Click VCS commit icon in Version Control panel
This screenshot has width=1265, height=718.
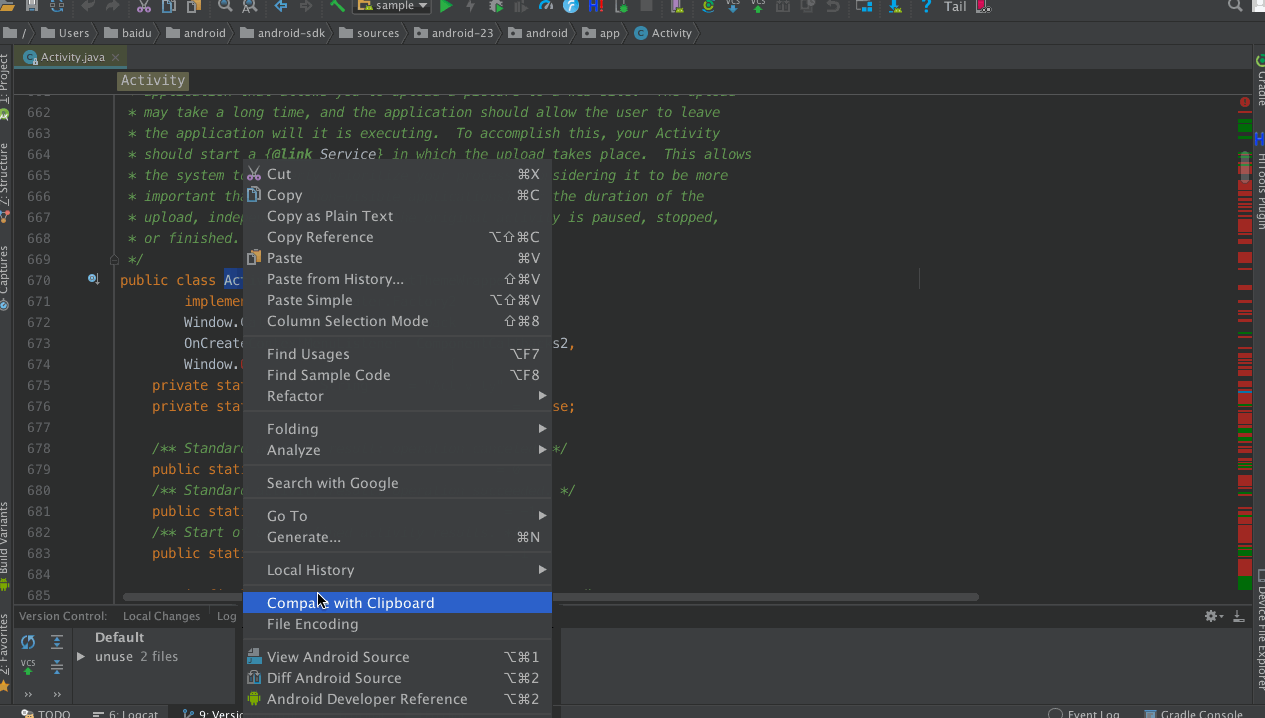tap(28, 667)
